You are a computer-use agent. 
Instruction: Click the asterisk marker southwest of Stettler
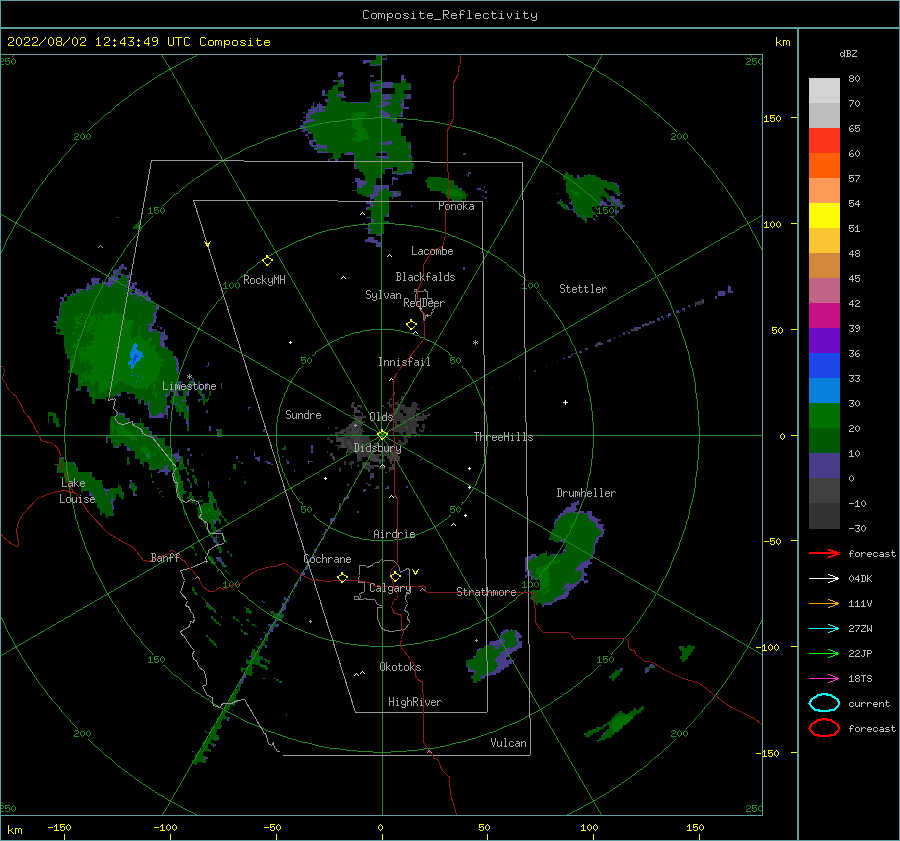(x=475, y=343)
